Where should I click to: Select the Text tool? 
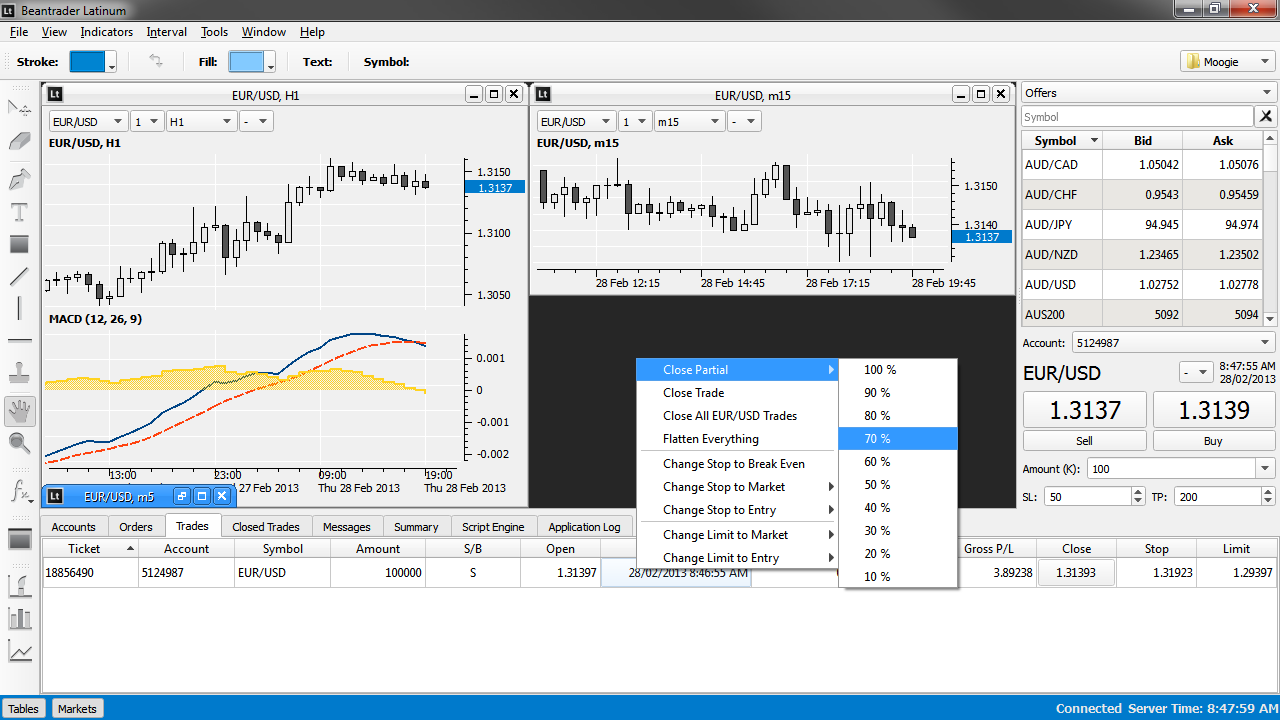pyautogui.click(x=19, y=212)
